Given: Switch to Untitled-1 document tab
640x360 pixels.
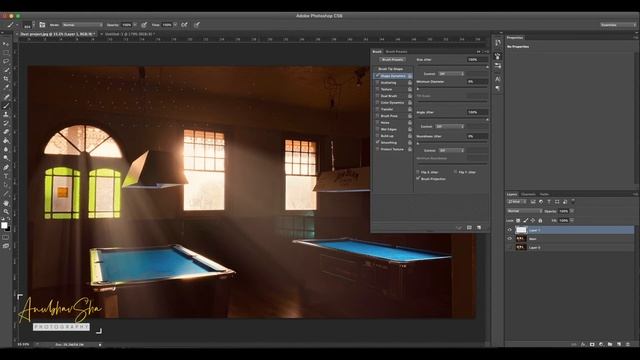Looking at the screenshot, I should [x=129, y=34].
